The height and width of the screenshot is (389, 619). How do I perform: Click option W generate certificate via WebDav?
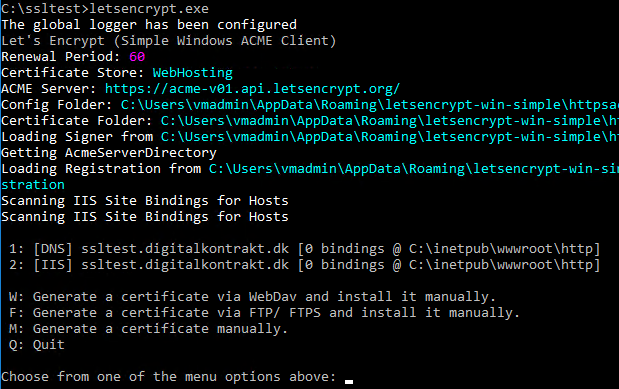click(252, 297)
